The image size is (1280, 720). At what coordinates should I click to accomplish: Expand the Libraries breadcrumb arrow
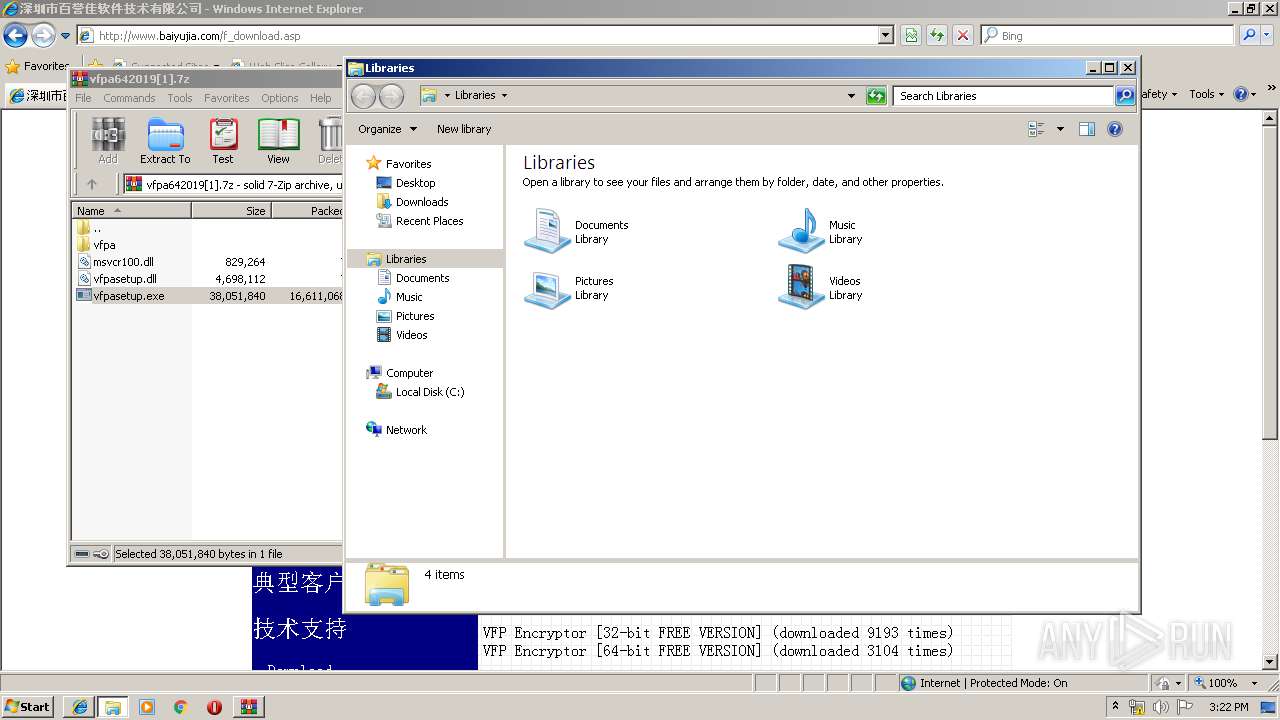[x=504, y=96]
